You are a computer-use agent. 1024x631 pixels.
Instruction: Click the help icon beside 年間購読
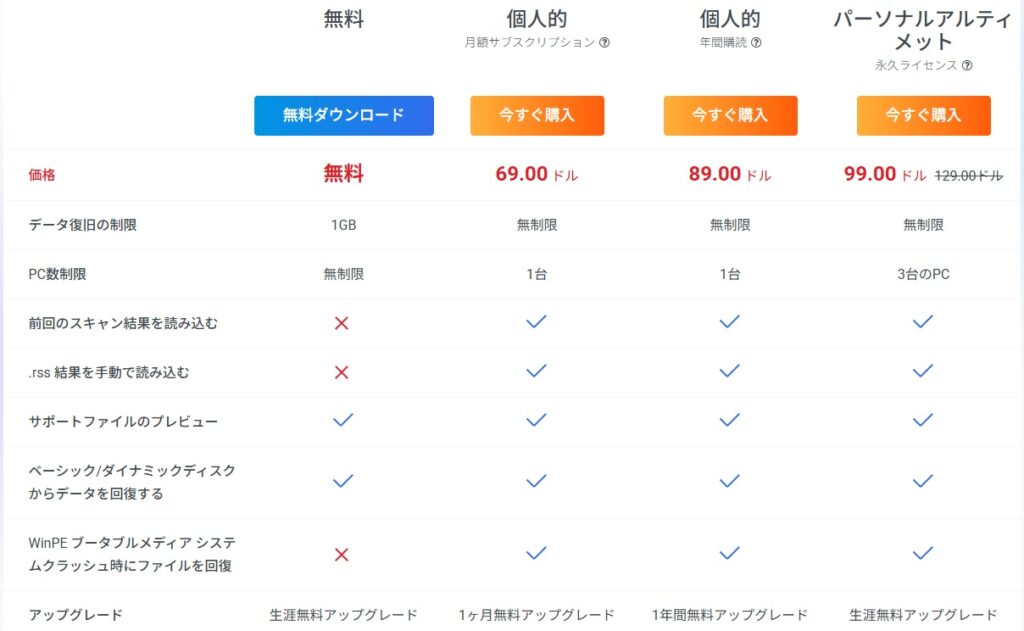(756, 42)
